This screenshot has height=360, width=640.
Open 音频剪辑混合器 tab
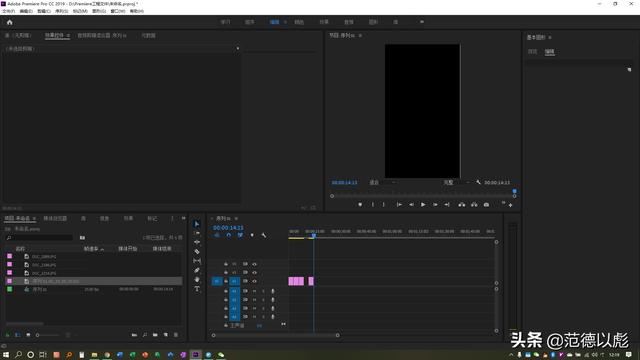click(x=102, y=36)
